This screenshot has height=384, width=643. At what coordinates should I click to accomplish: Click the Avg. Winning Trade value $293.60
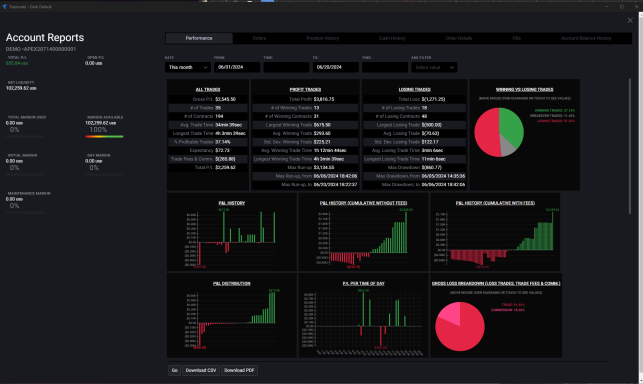click(x=322, y=133)
